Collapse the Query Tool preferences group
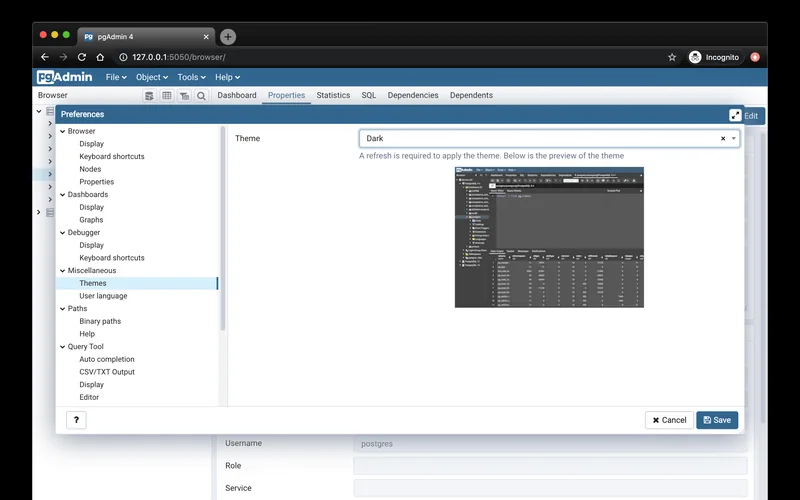 click(63, 346)
